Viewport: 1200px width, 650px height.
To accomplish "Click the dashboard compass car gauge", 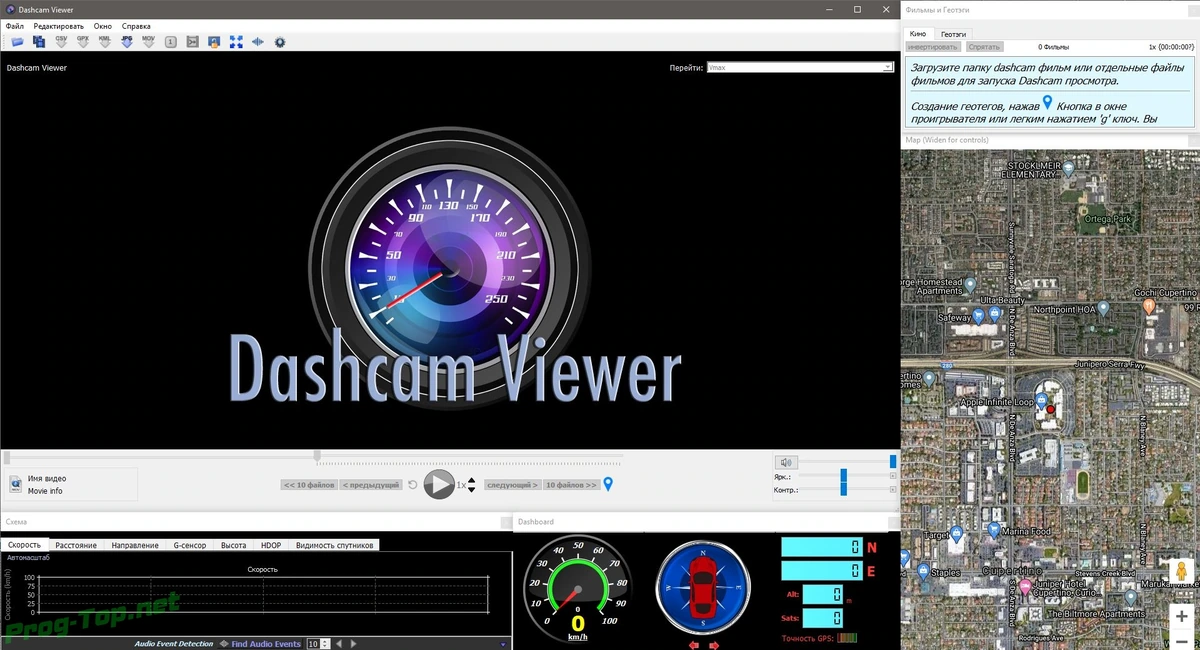I will 702,586.
